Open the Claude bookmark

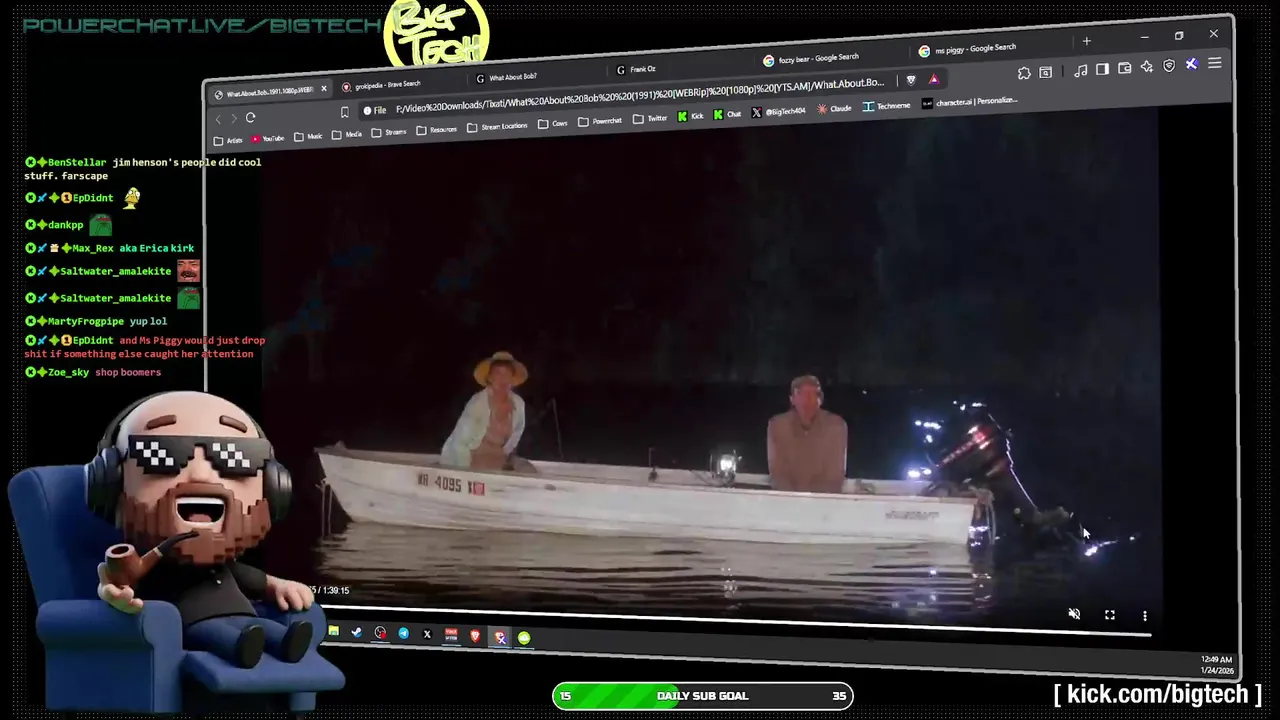[833, 108]
